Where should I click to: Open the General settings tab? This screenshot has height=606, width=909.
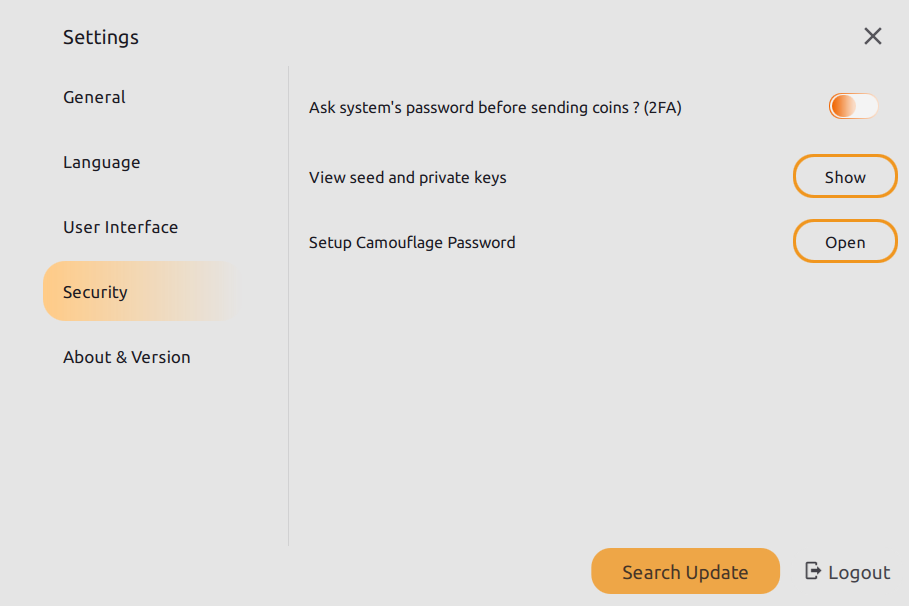tap(94, 97)
